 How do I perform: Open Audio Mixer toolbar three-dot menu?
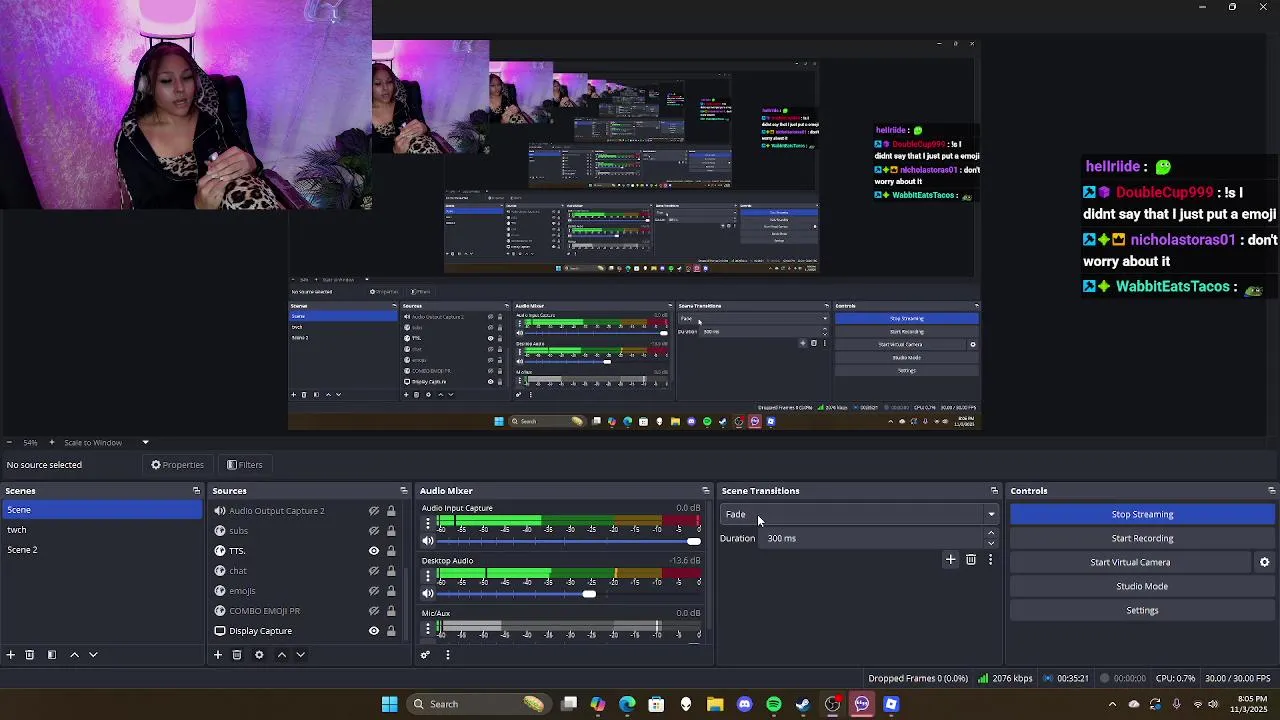click(447, 655)
